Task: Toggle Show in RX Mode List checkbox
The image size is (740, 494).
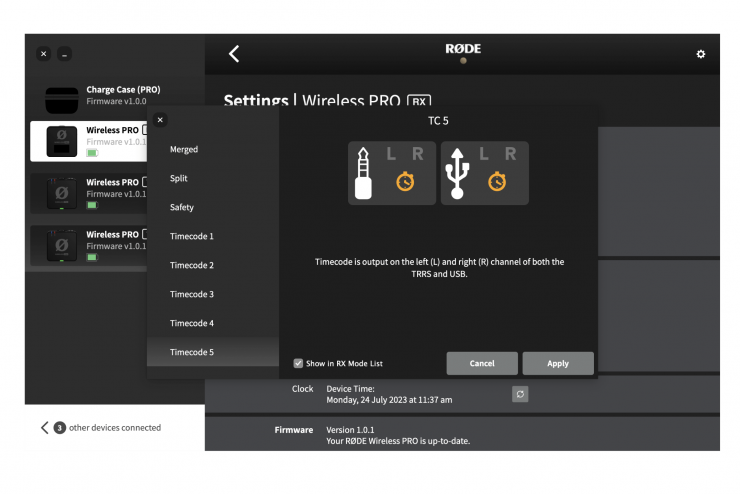Action: click(x=298, y=363)
